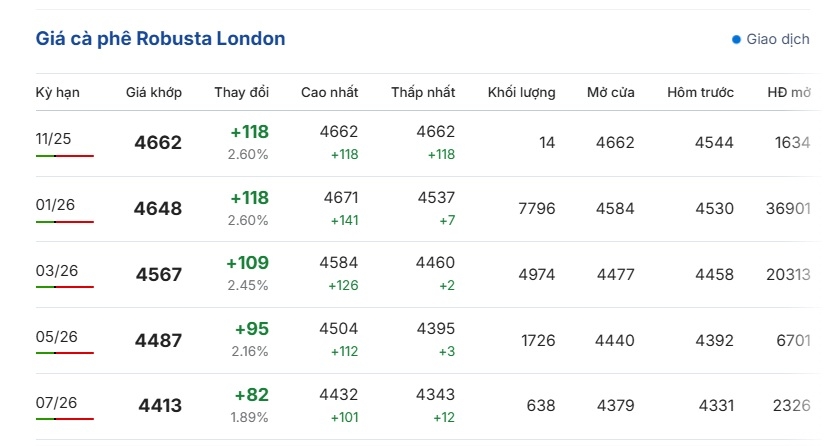Viewport: 840px width, 446px height.
Task: Click the Hôm trước column header
Action: pyautogui.click(x=700, y=92)
